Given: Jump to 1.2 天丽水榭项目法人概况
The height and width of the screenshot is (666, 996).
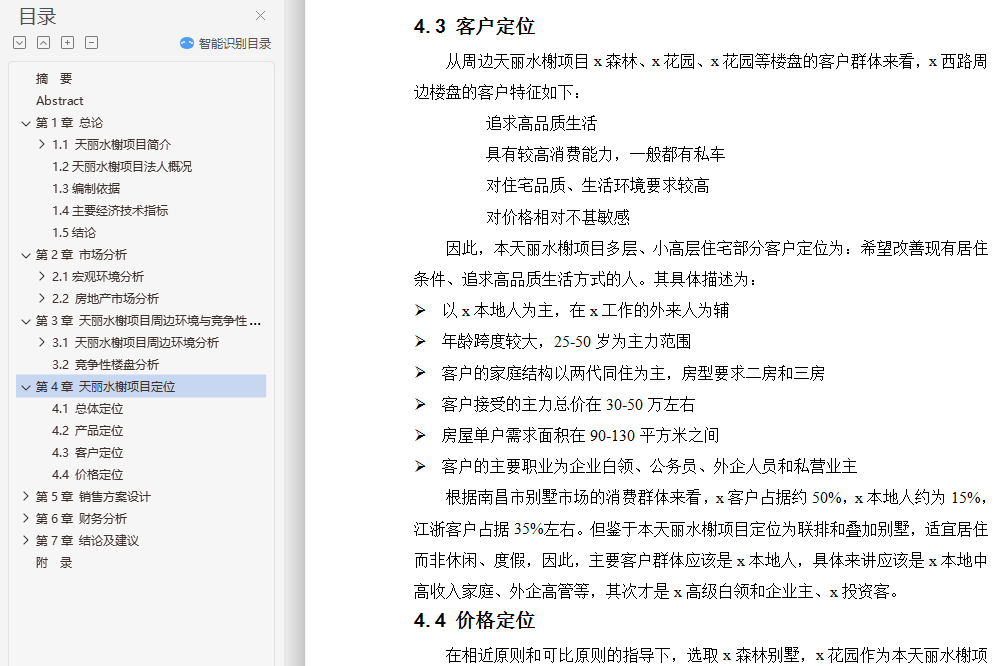Looking at the screenshot, I should [122, 166].
